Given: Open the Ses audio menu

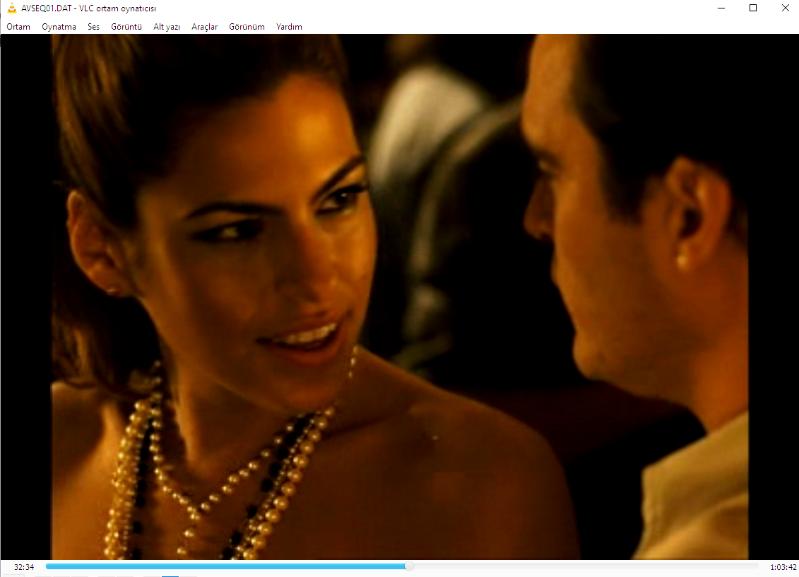Looking at the screenshot, I should pos(93,27).
